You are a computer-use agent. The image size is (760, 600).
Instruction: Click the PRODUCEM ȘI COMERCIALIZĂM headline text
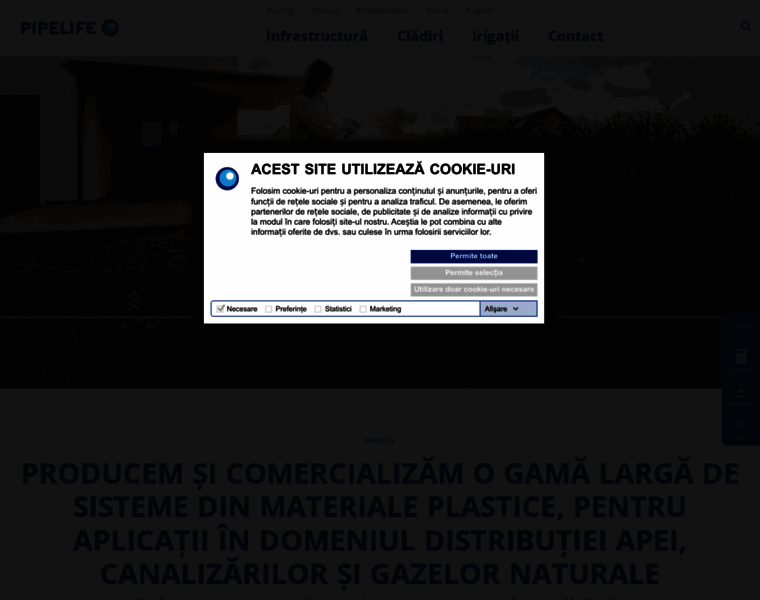(380, 523)
